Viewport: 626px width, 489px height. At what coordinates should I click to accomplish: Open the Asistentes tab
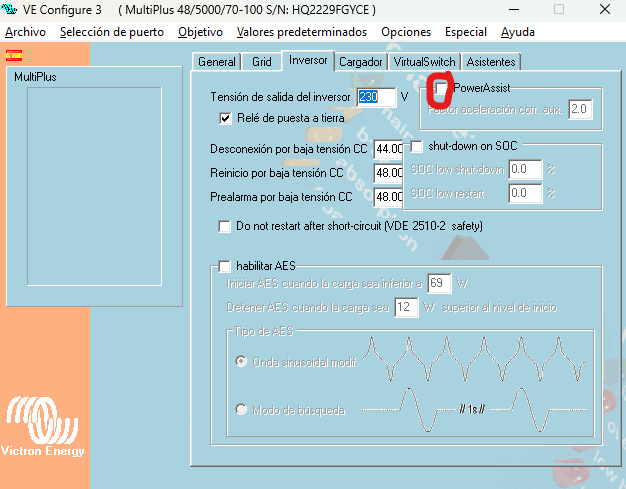pyautogui.click(x=491, y=62)
